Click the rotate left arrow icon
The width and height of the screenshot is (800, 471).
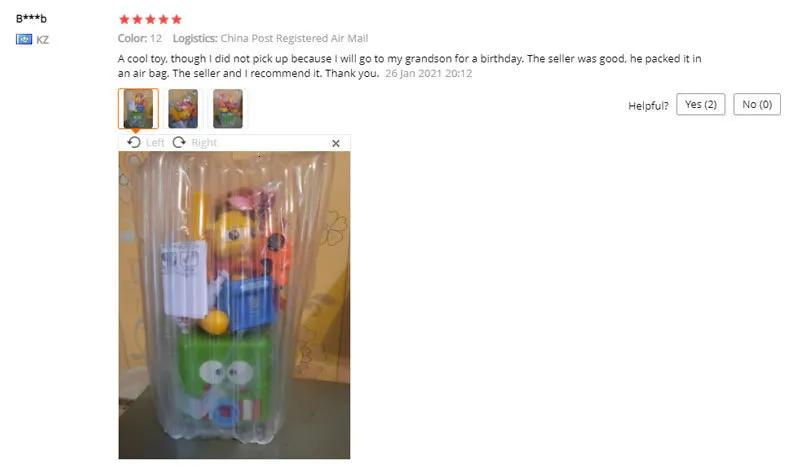(134, 142)
